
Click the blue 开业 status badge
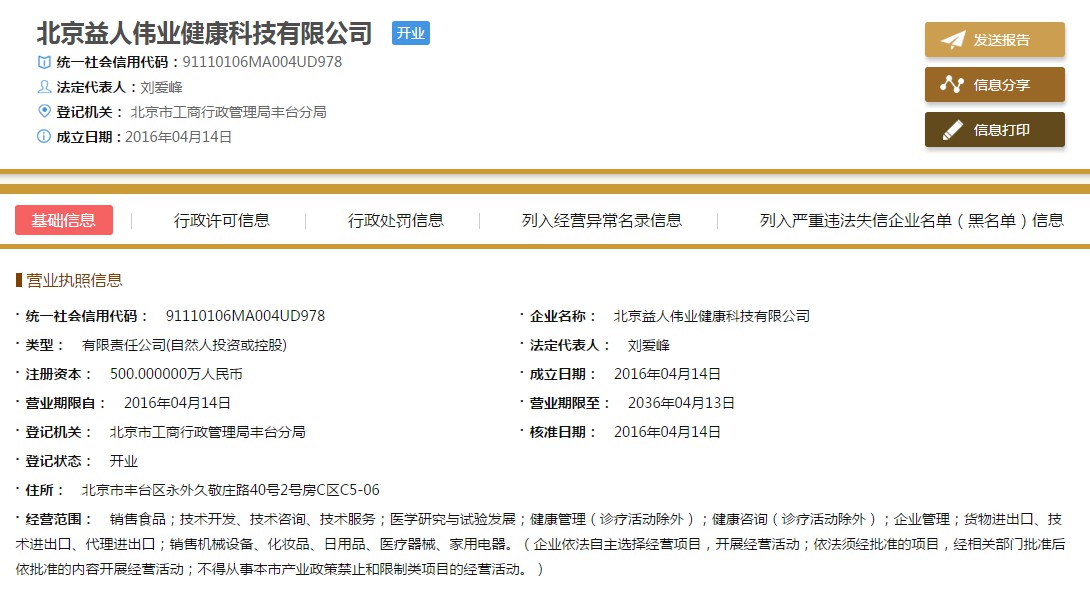point(411,33)
